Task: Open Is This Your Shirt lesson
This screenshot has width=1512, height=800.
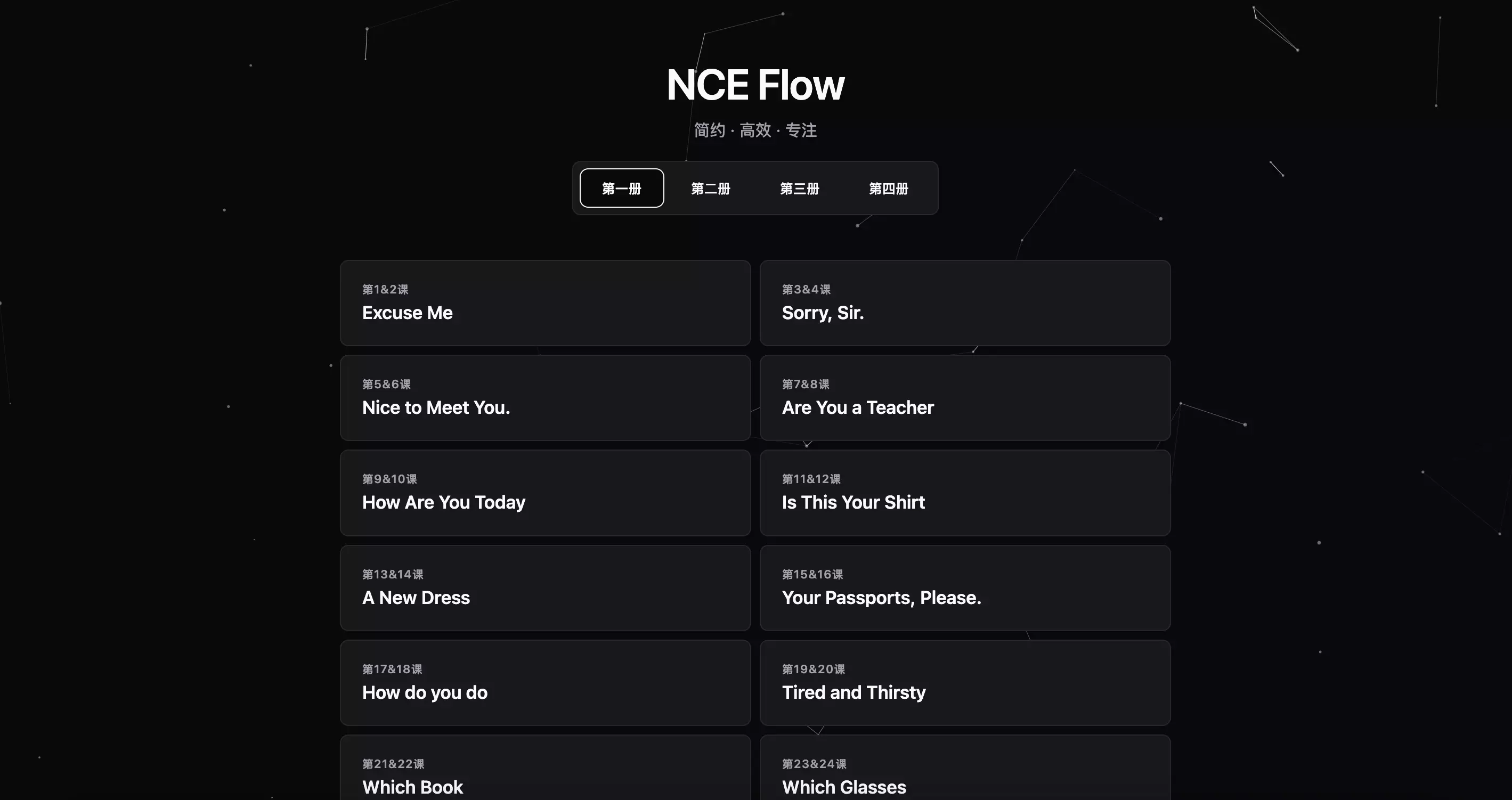Action: pos(964,493)
